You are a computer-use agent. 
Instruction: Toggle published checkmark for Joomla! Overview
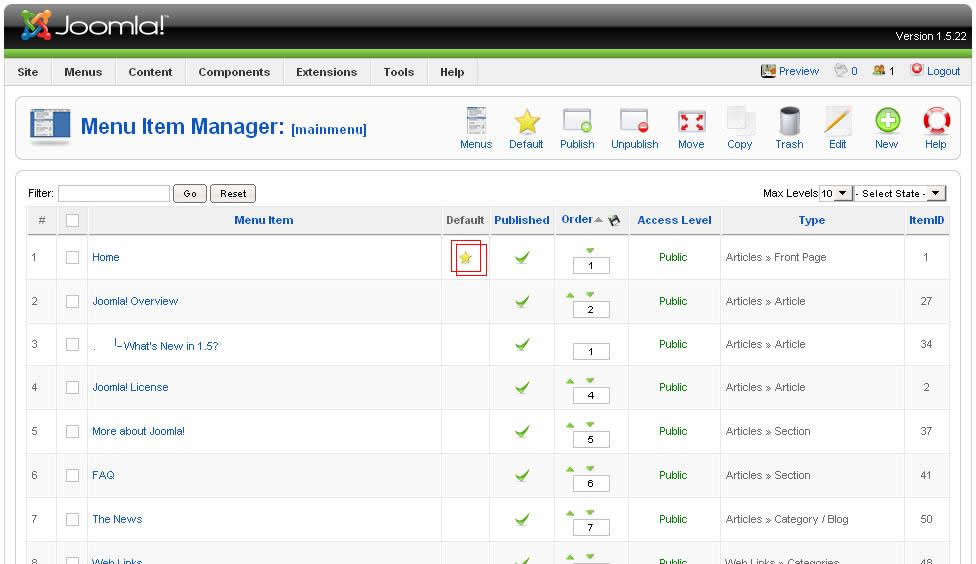[522, 301]
